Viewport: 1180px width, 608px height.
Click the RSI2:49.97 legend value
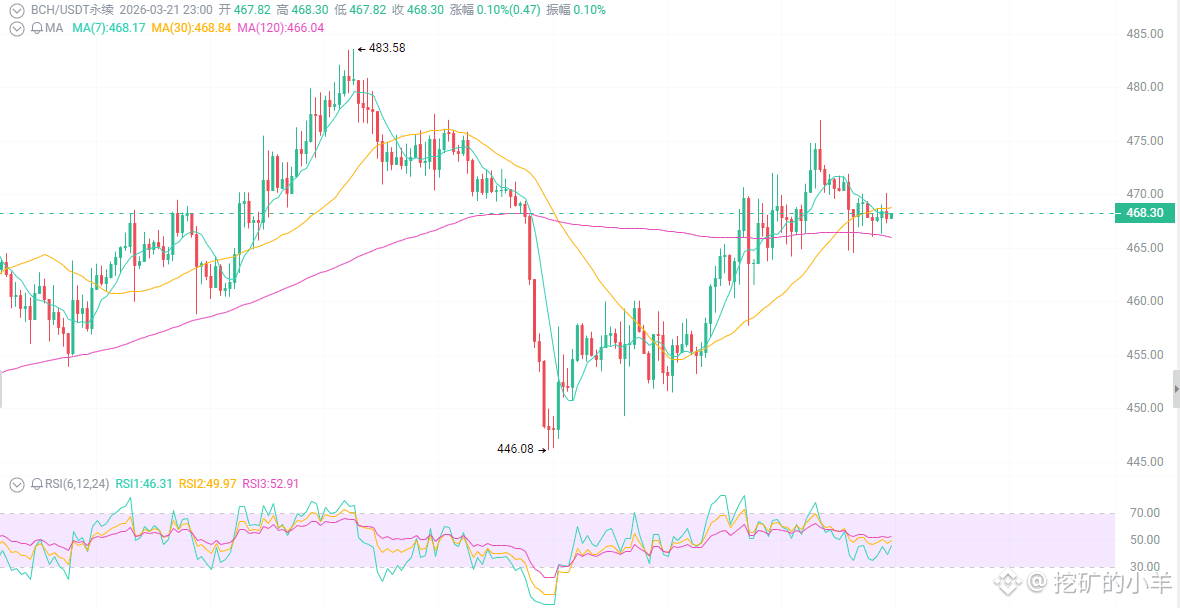coord(207,484)
